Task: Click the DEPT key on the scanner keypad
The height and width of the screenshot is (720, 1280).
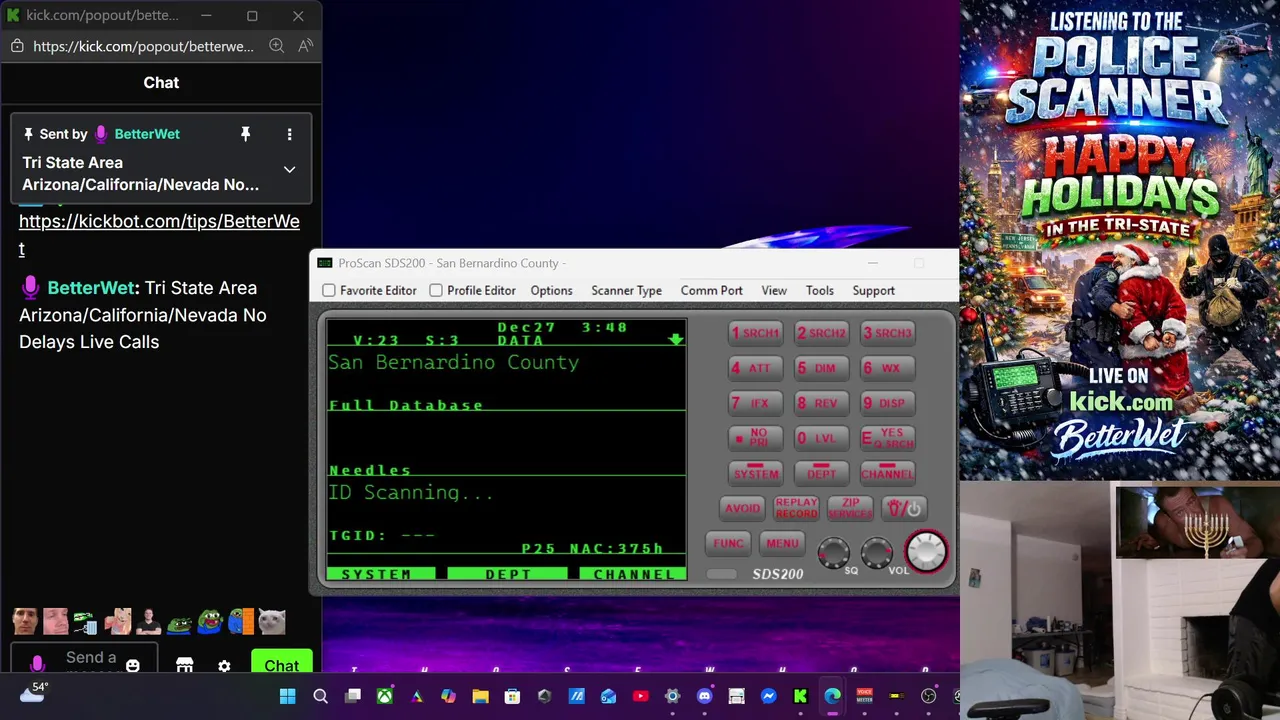Action: tap(821, 473)
